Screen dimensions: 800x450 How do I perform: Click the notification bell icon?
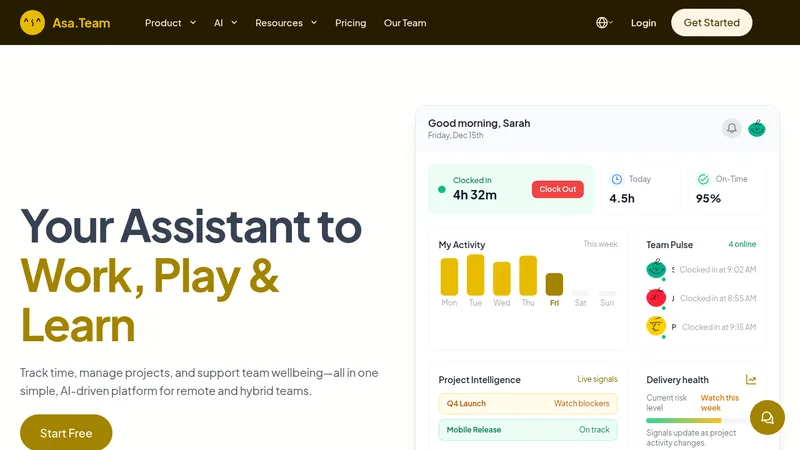[x=732, y=128]
